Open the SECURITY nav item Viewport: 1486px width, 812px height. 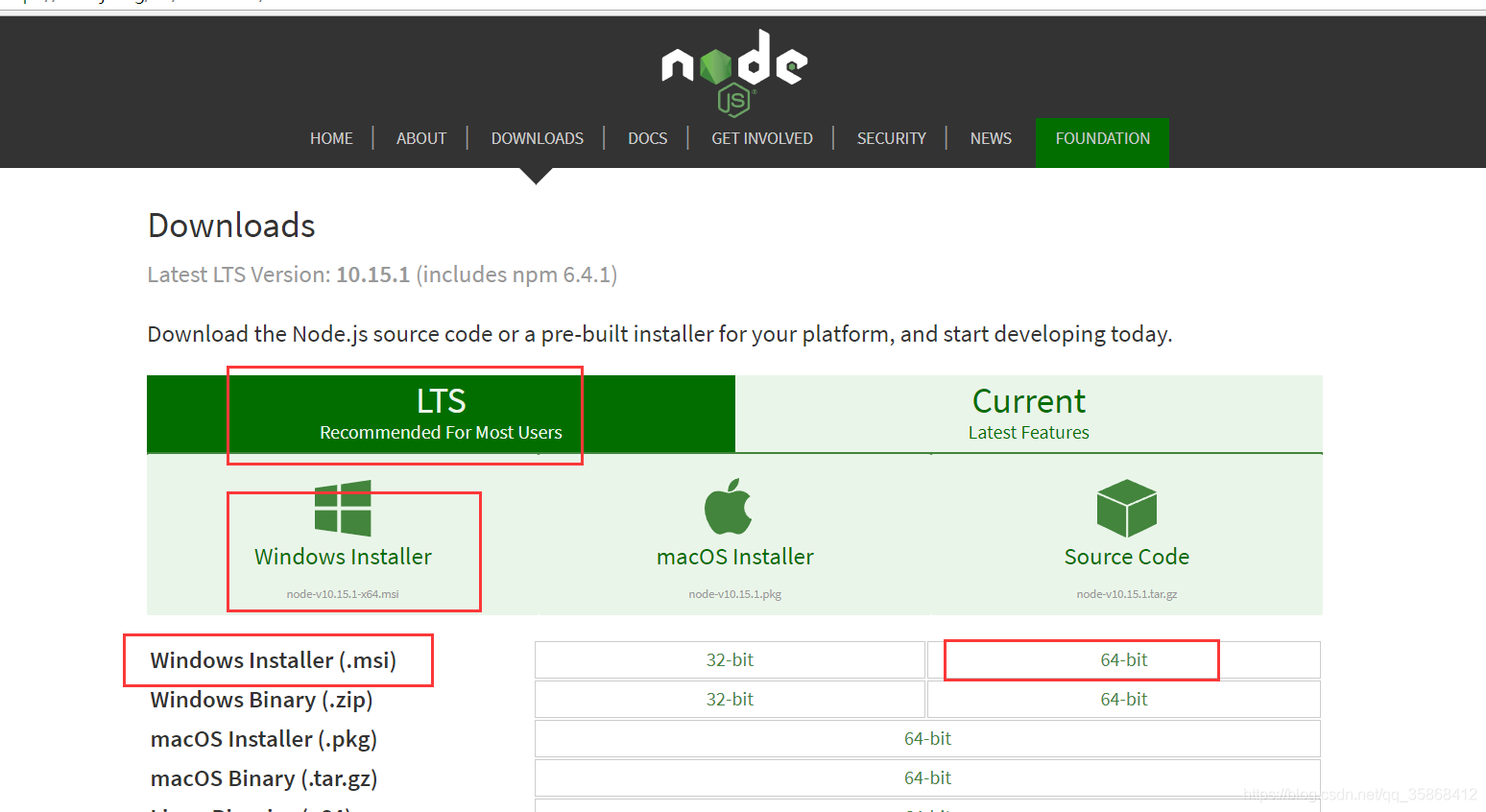(x=892, y=138)
